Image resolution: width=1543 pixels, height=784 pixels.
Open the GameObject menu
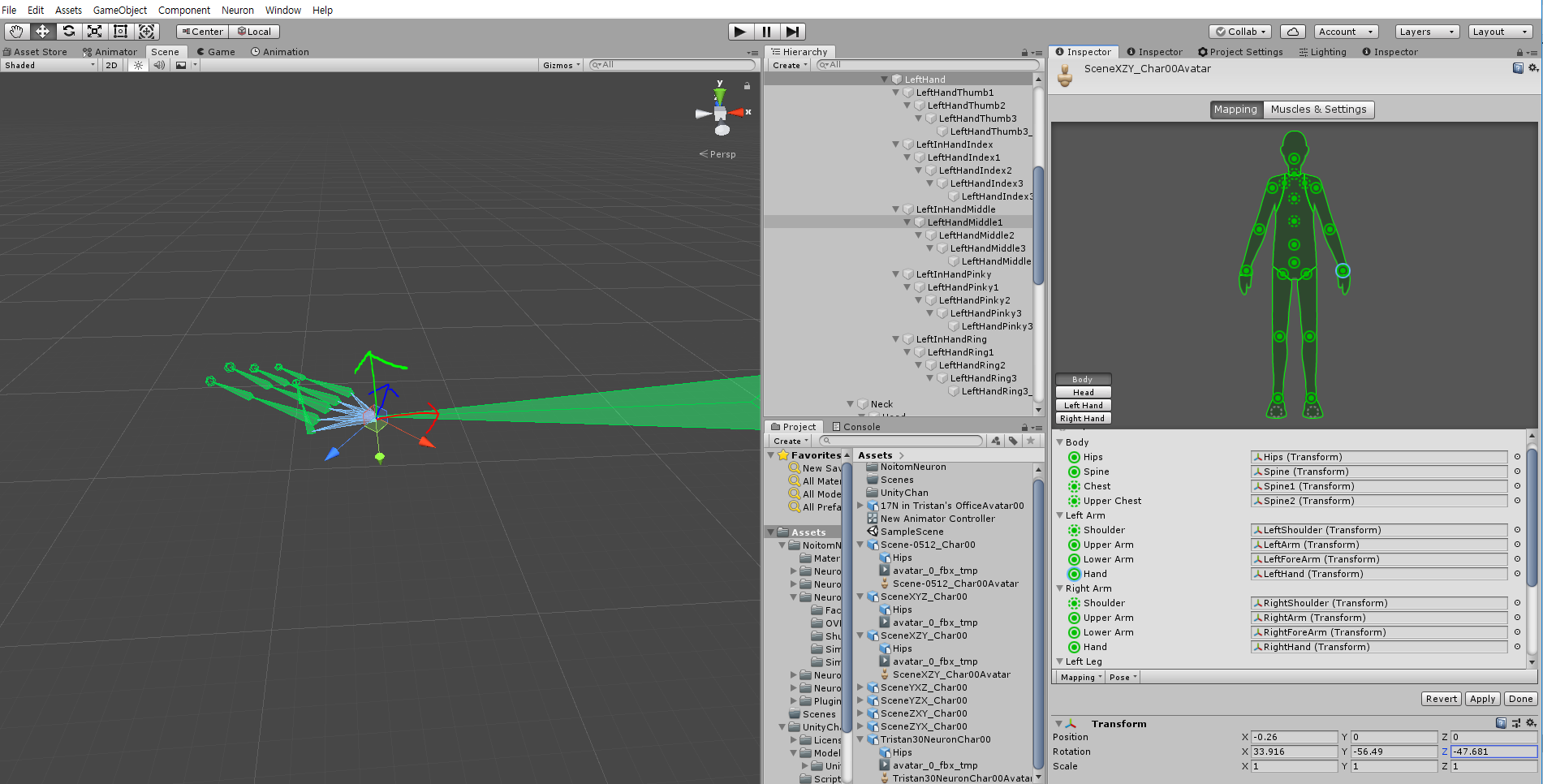(120, 10)
